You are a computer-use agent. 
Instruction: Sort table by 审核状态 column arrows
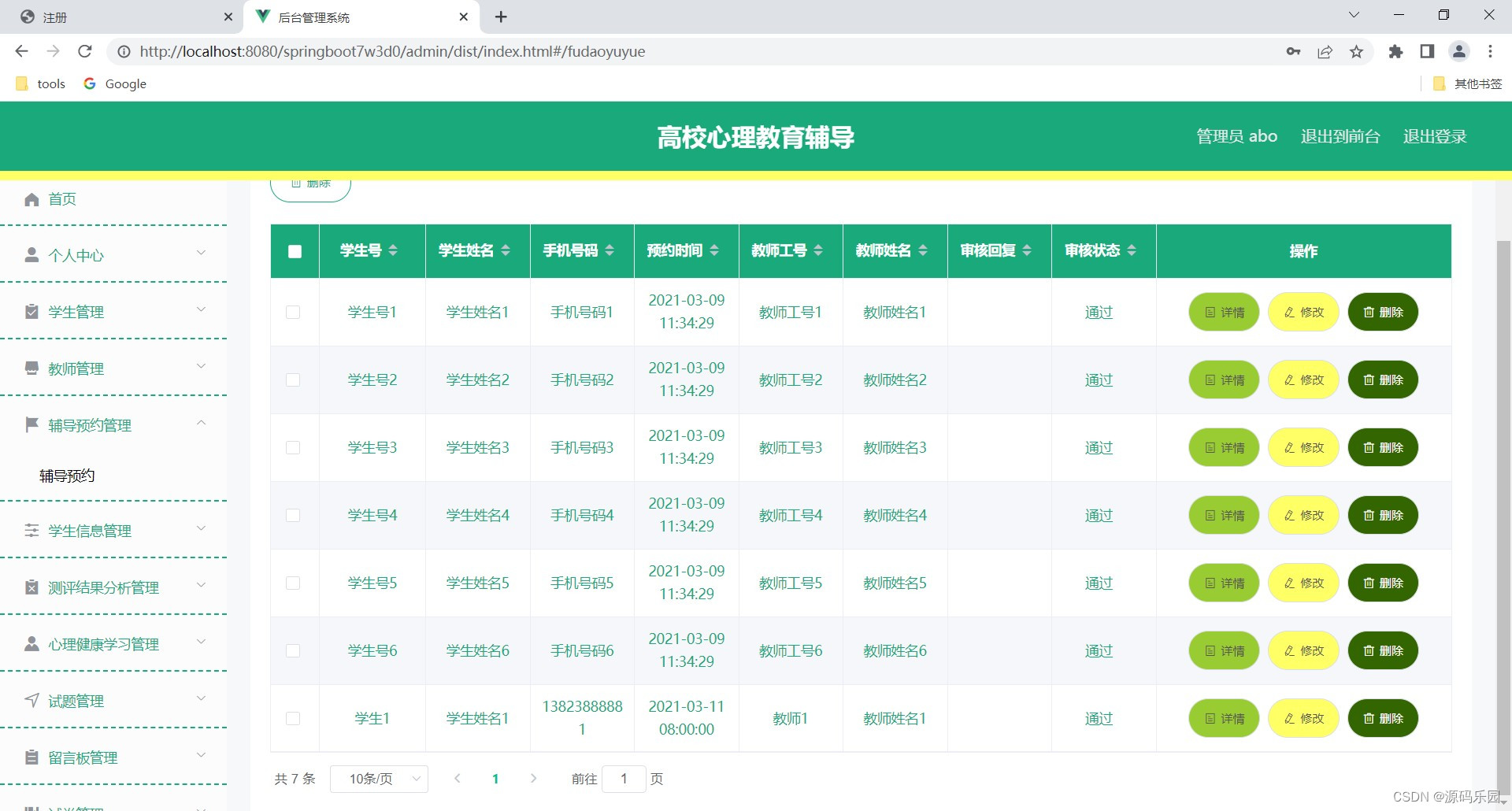(x=1132, y=250)
